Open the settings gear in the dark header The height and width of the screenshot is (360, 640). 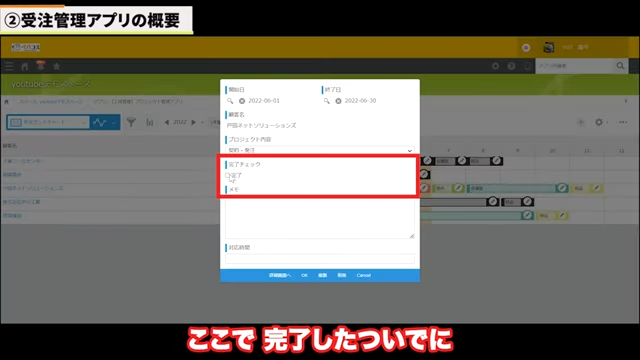tap(495, 66)
